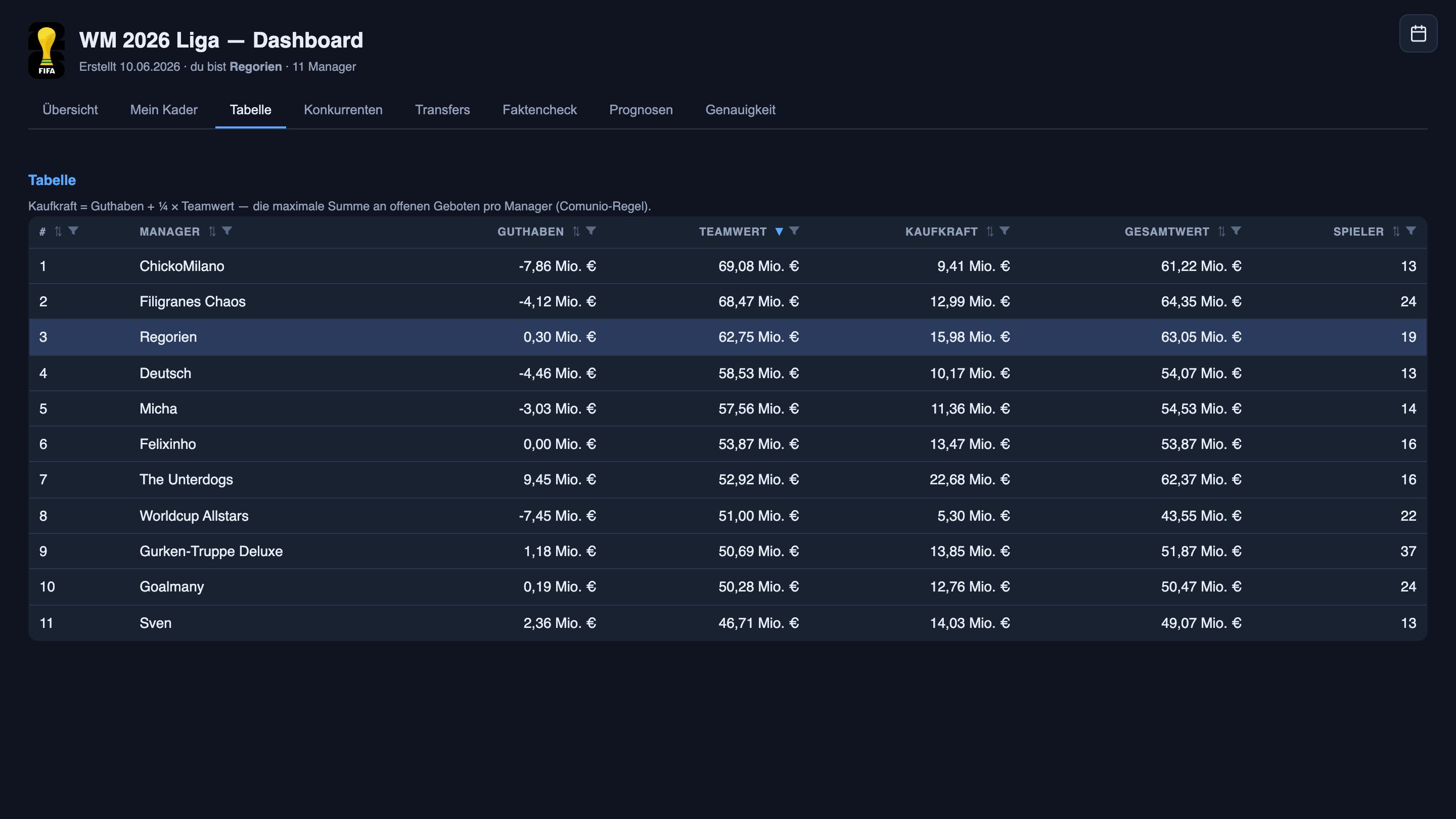
Task: Open the Prognosen tab
Action: pyautogui.click(x=641, y=110)
